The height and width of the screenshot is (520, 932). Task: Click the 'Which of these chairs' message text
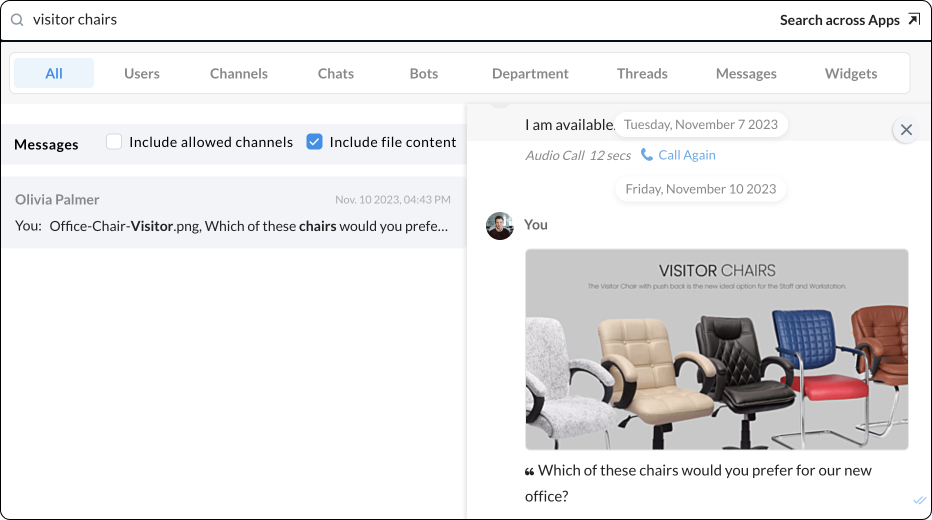698,483
